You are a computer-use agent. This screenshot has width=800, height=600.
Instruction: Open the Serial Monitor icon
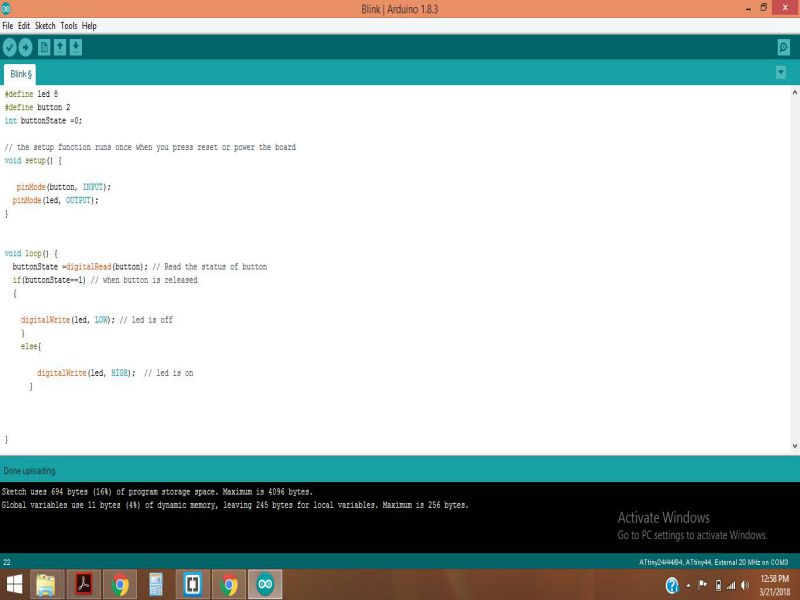784,47
